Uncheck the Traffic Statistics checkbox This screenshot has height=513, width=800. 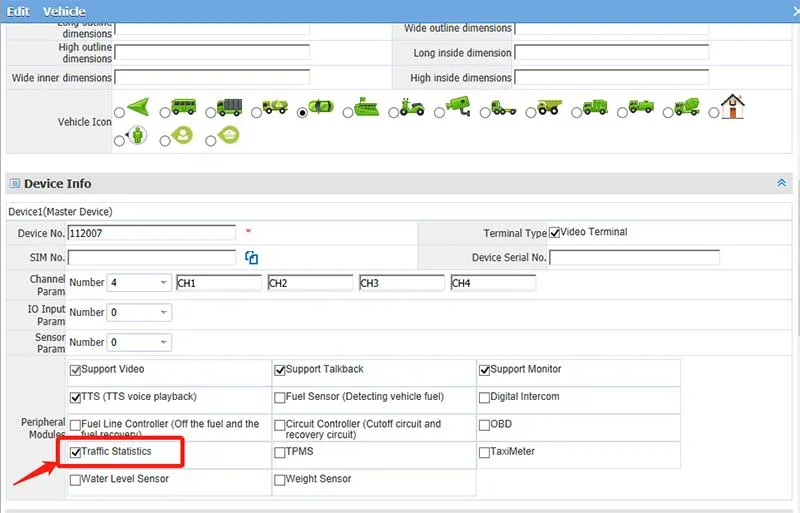[x=76, y=452]
